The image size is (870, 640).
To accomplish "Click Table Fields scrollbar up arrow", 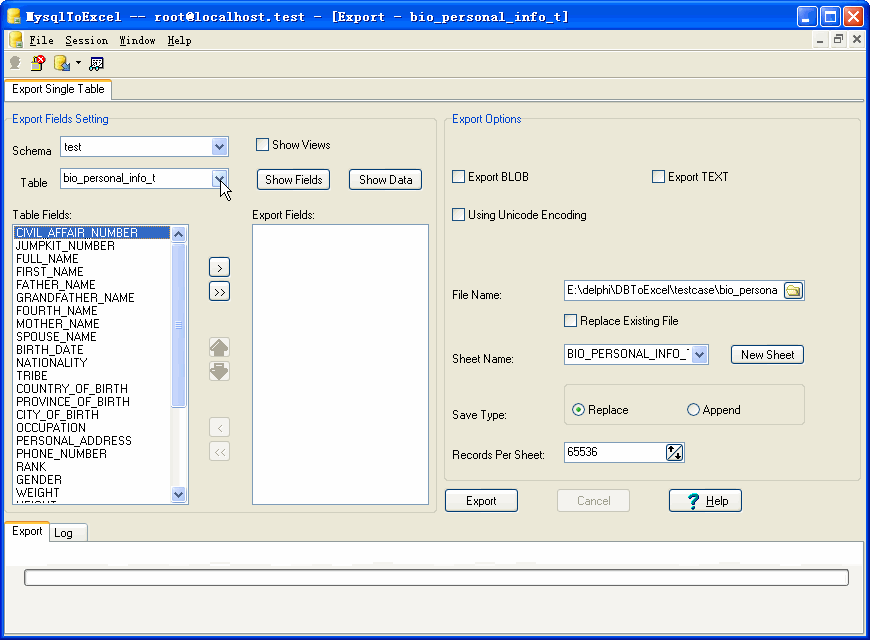I will (x=179, y=234).
